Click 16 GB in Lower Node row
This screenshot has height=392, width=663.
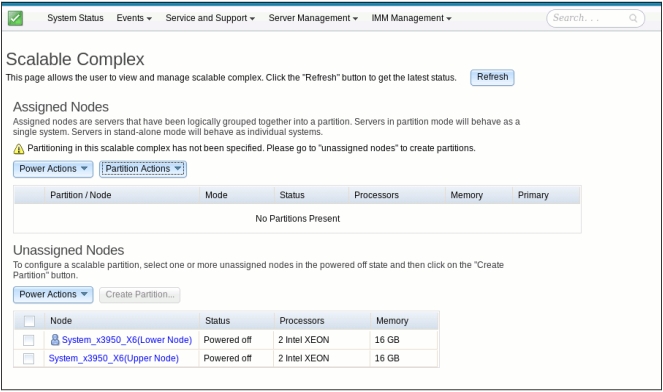pyautogui.click(x=387, y=340)
